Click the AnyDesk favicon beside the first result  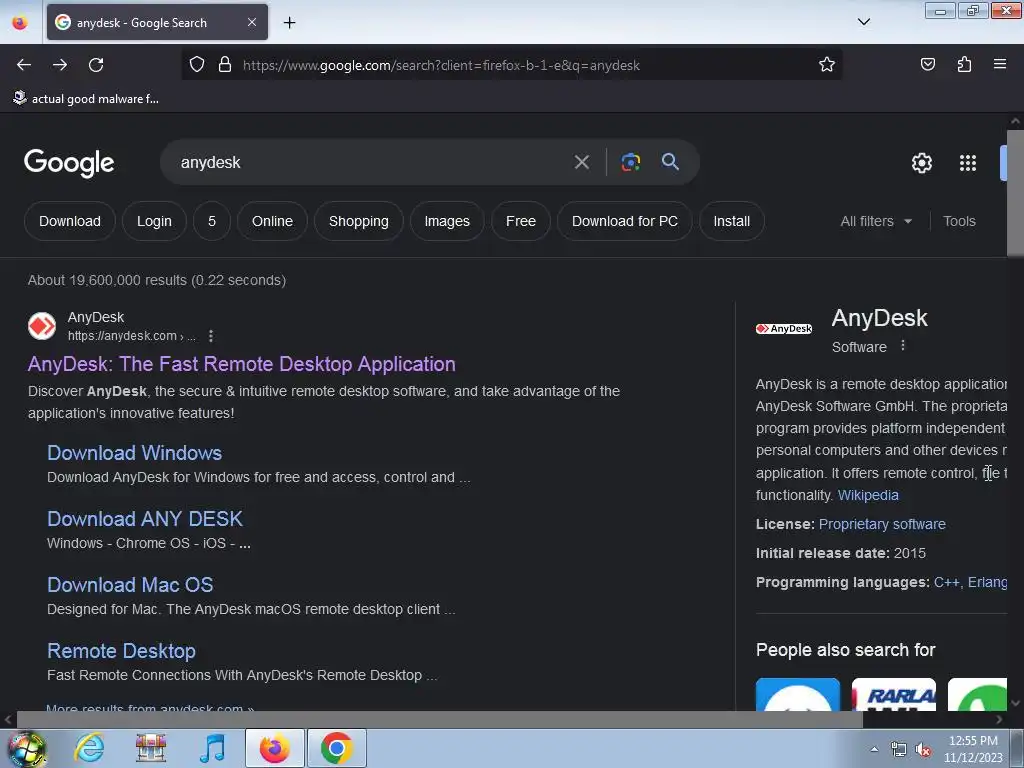pos(42,326)
